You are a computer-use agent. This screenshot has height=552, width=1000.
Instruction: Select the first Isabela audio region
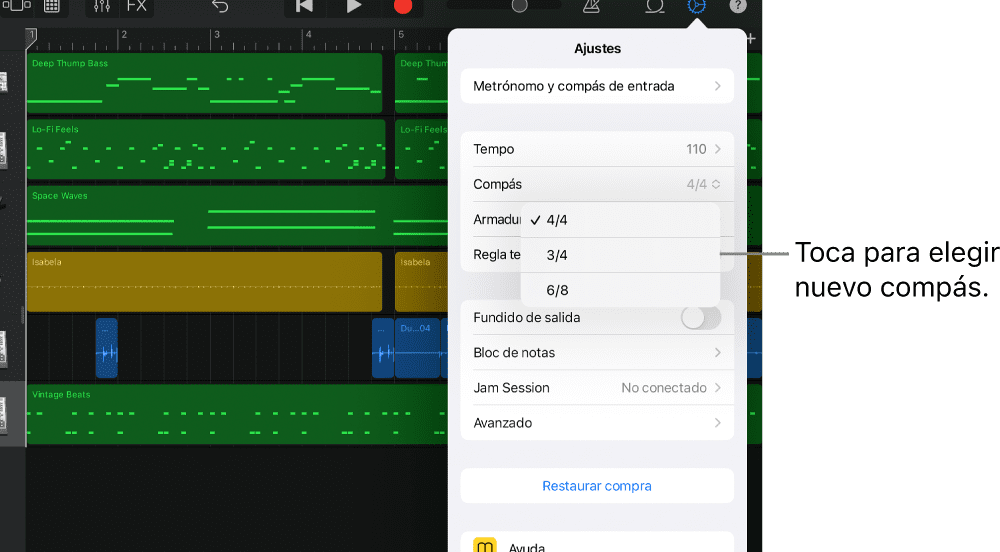(x=204, y=282)
